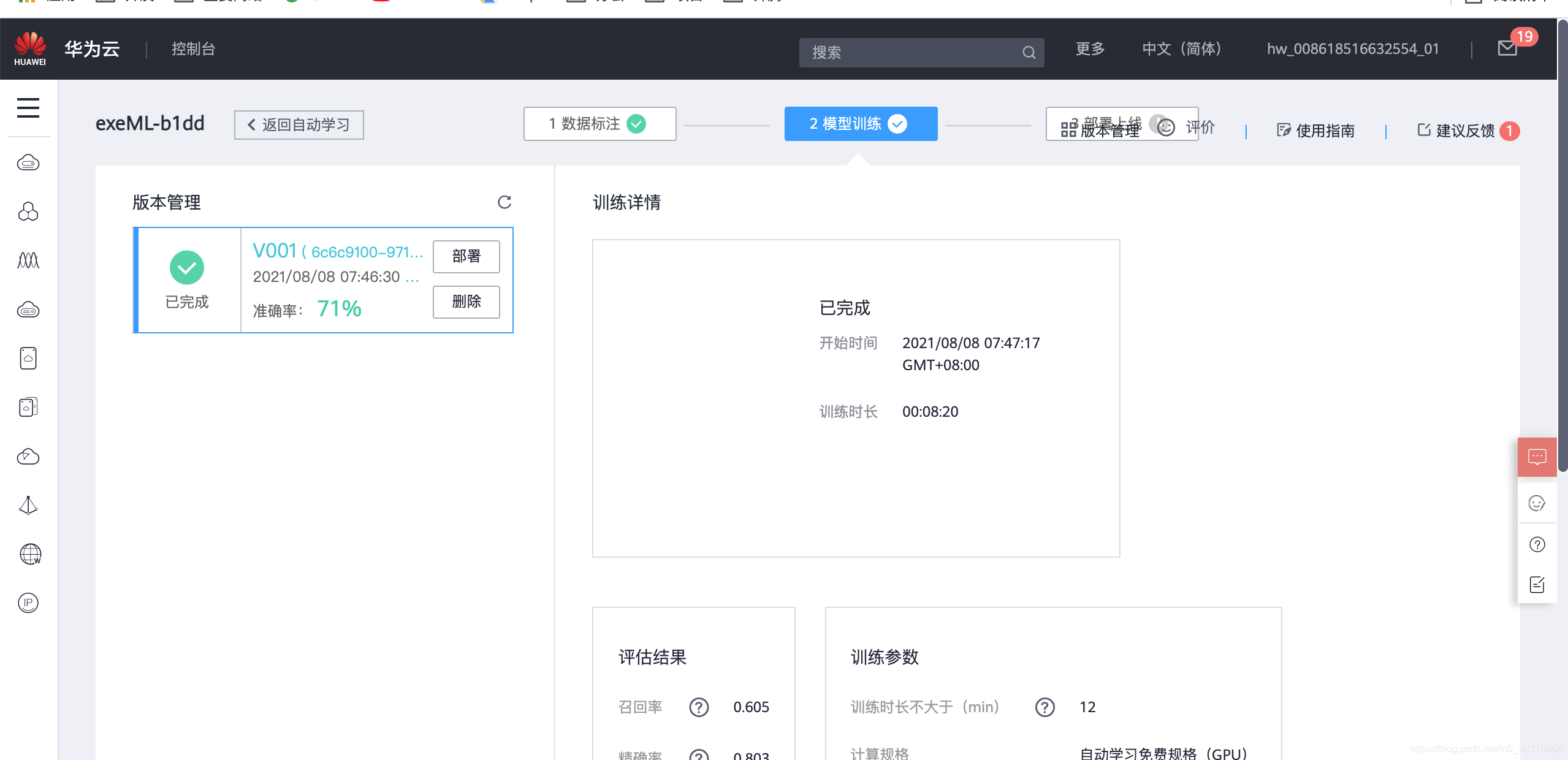Open the three-hexagon cluster sidebar icon
The width and height of the screenshot is (1568, 760).
click(x=28, y=211)
